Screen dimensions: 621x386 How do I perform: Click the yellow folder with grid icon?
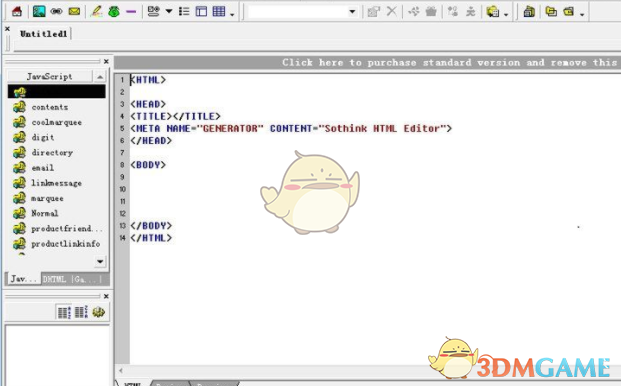(x=493, y=11)
